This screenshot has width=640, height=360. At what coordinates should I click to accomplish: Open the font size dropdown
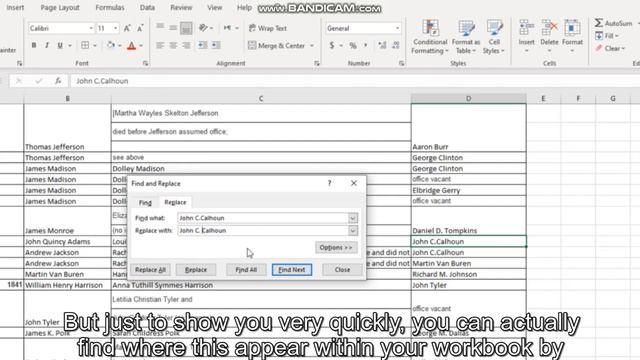click(116, 28)
